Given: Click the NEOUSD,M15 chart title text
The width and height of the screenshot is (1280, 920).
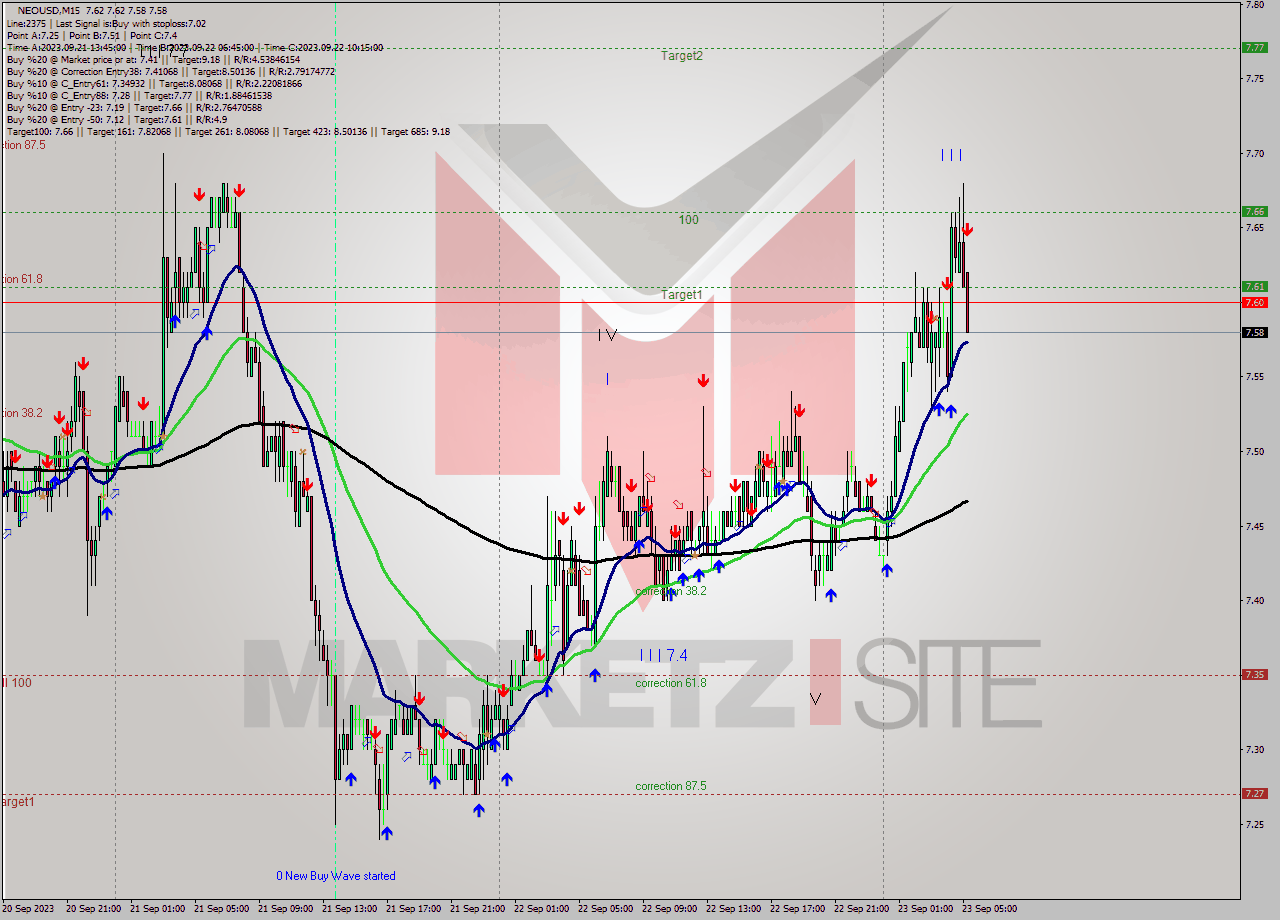Looking at the screenshot, I should [50, 10].
